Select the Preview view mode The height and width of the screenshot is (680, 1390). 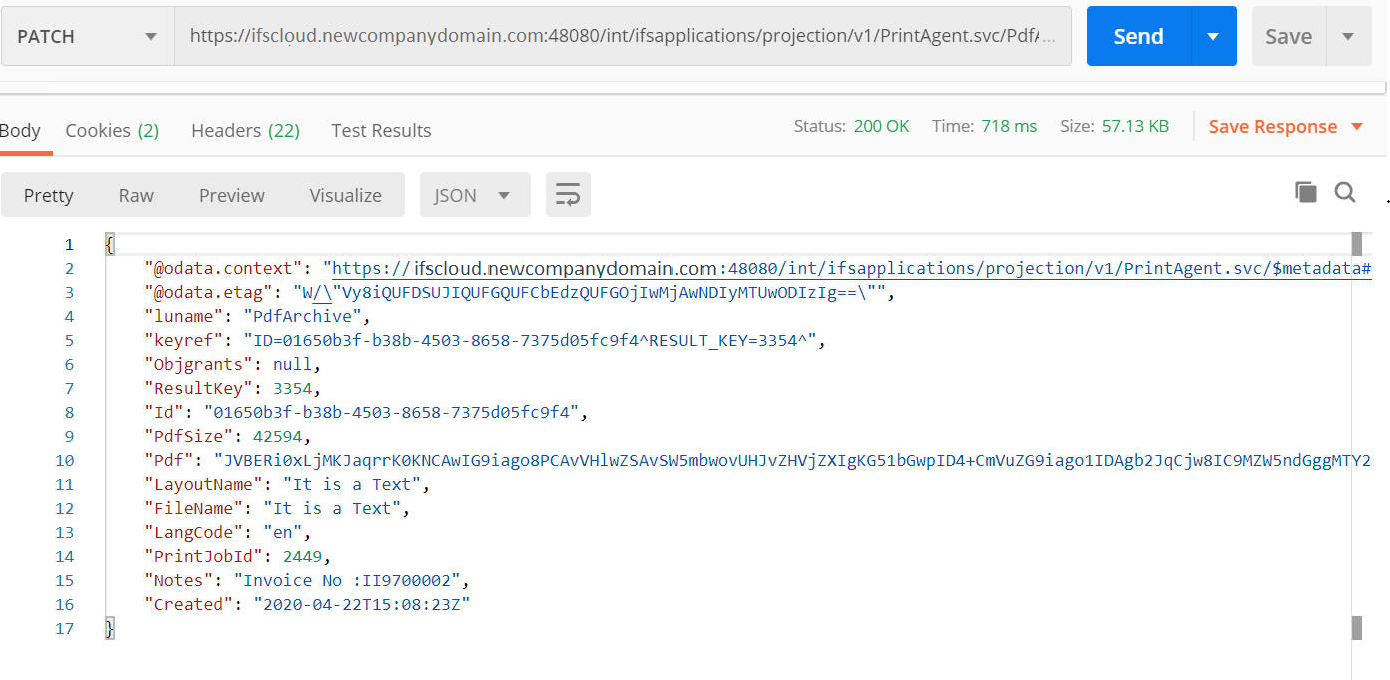[x=231, y=195]
